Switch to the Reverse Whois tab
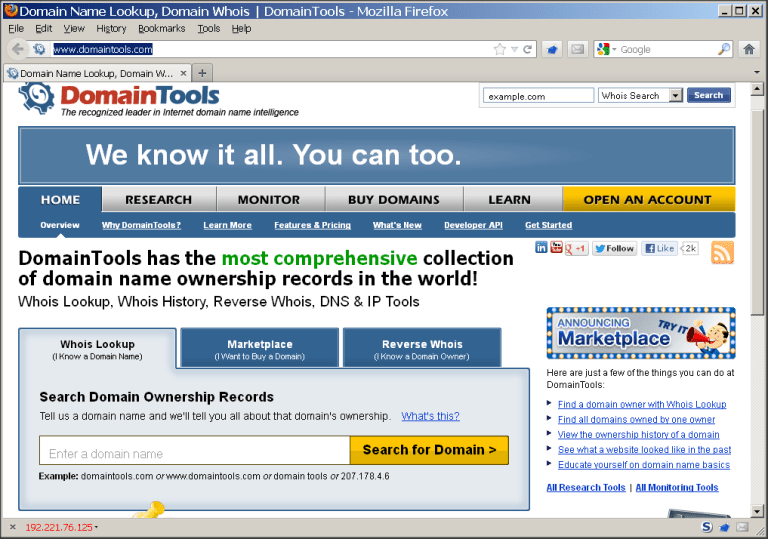768x539 pixels. tap(422, 348)
